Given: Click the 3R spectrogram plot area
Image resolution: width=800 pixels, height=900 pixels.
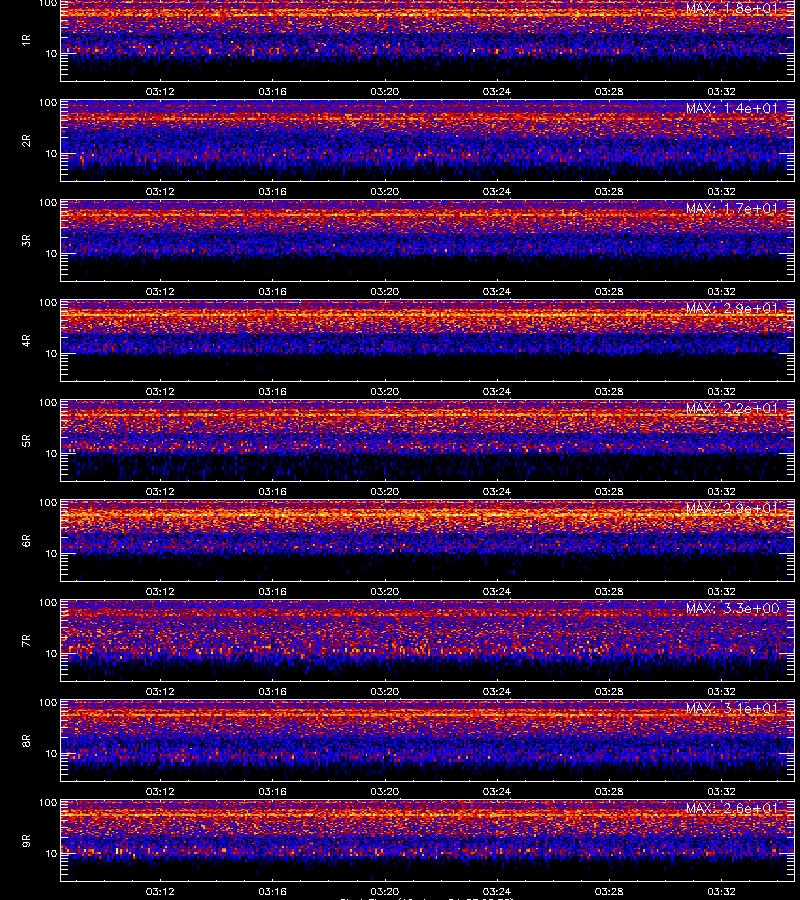Looking at the screenshot, I should click(x=428, y=240).
